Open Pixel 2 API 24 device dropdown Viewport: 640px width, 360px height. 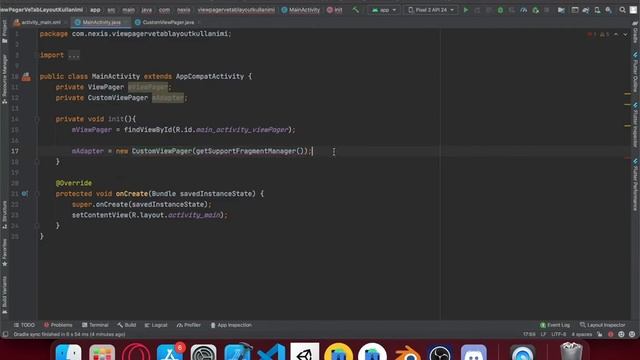point(431,10)
